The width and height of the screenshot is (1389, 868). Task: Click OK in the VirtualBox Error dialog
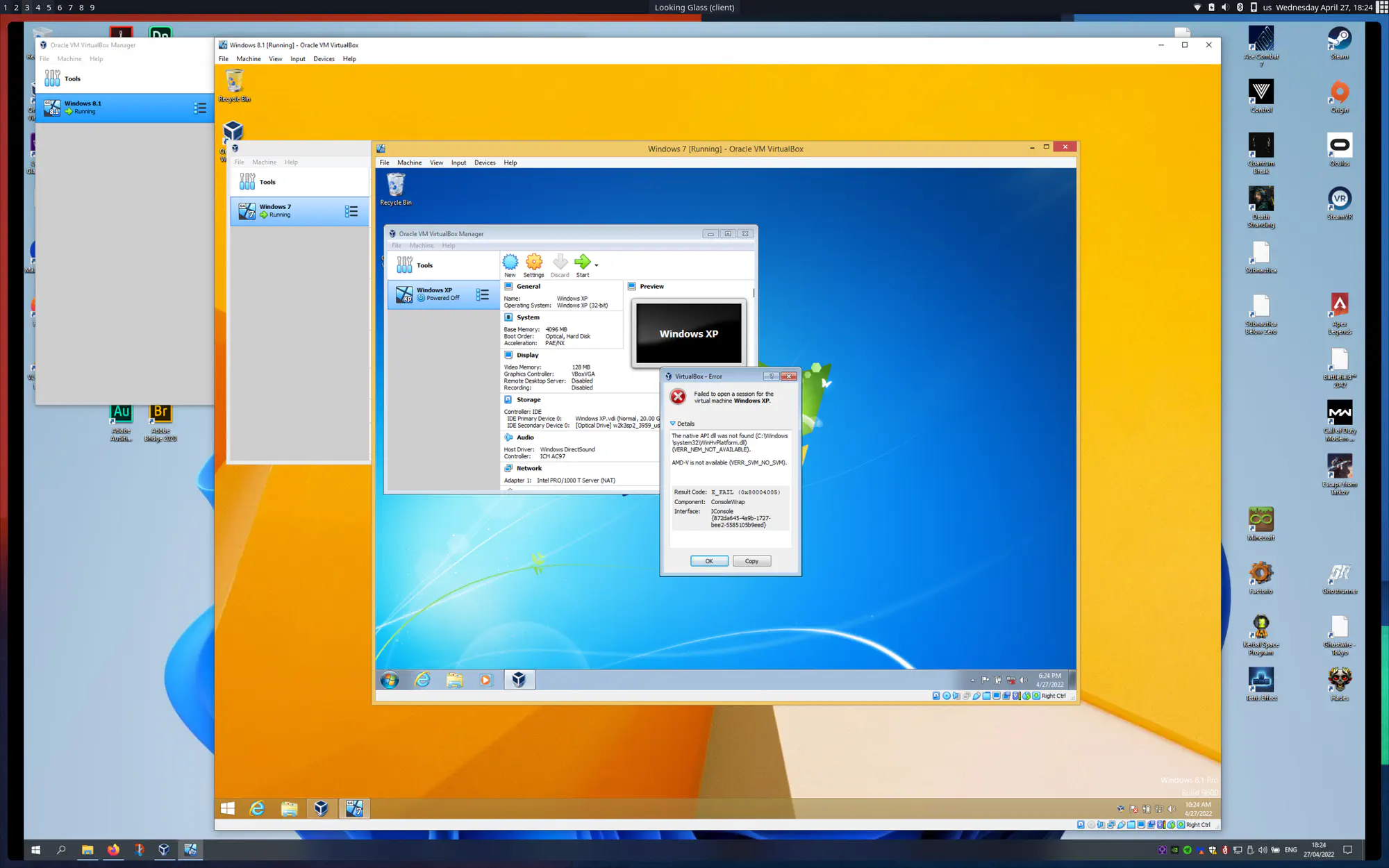click(x=708, y=561)
